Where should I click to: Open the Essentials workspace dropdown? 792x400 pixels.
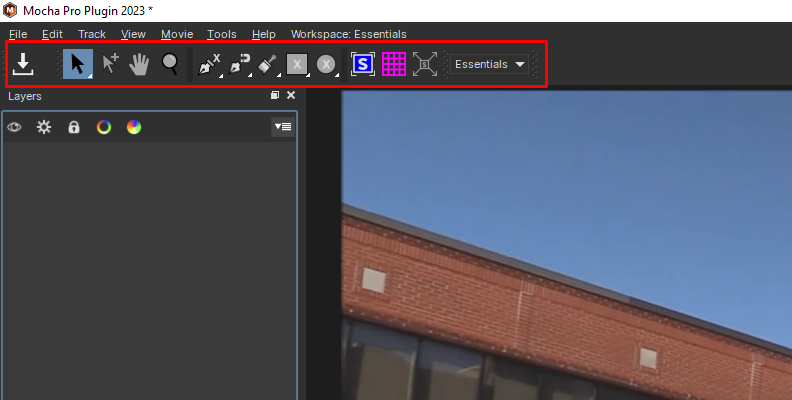(489, 64)
